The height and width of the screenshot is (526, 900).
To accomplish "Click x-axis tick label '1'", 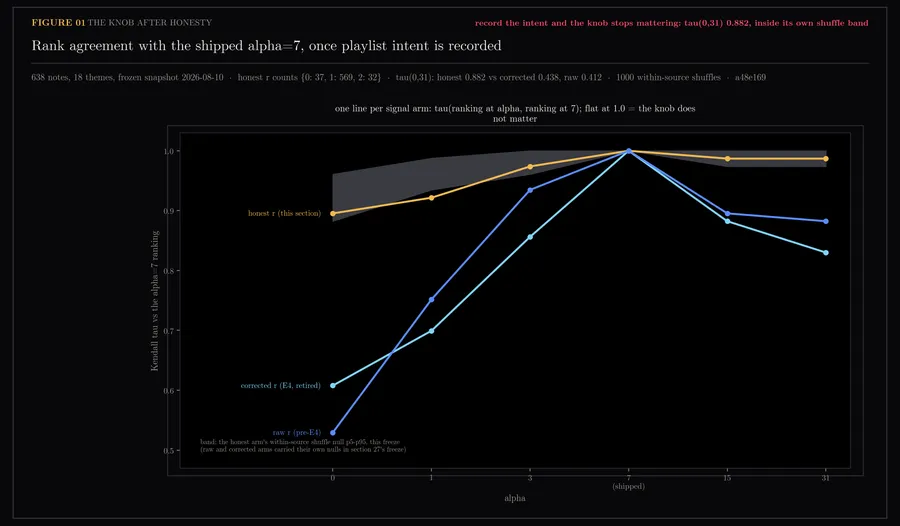I will point(432,478).
